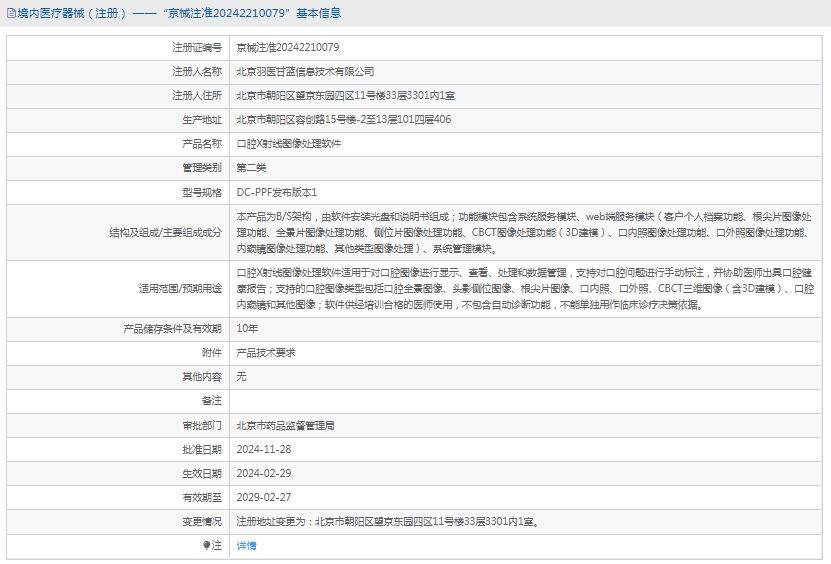Open the 详情 link in the note row
Image resolution: width=831 pixels, height=564 pixels.
(246, 546)
